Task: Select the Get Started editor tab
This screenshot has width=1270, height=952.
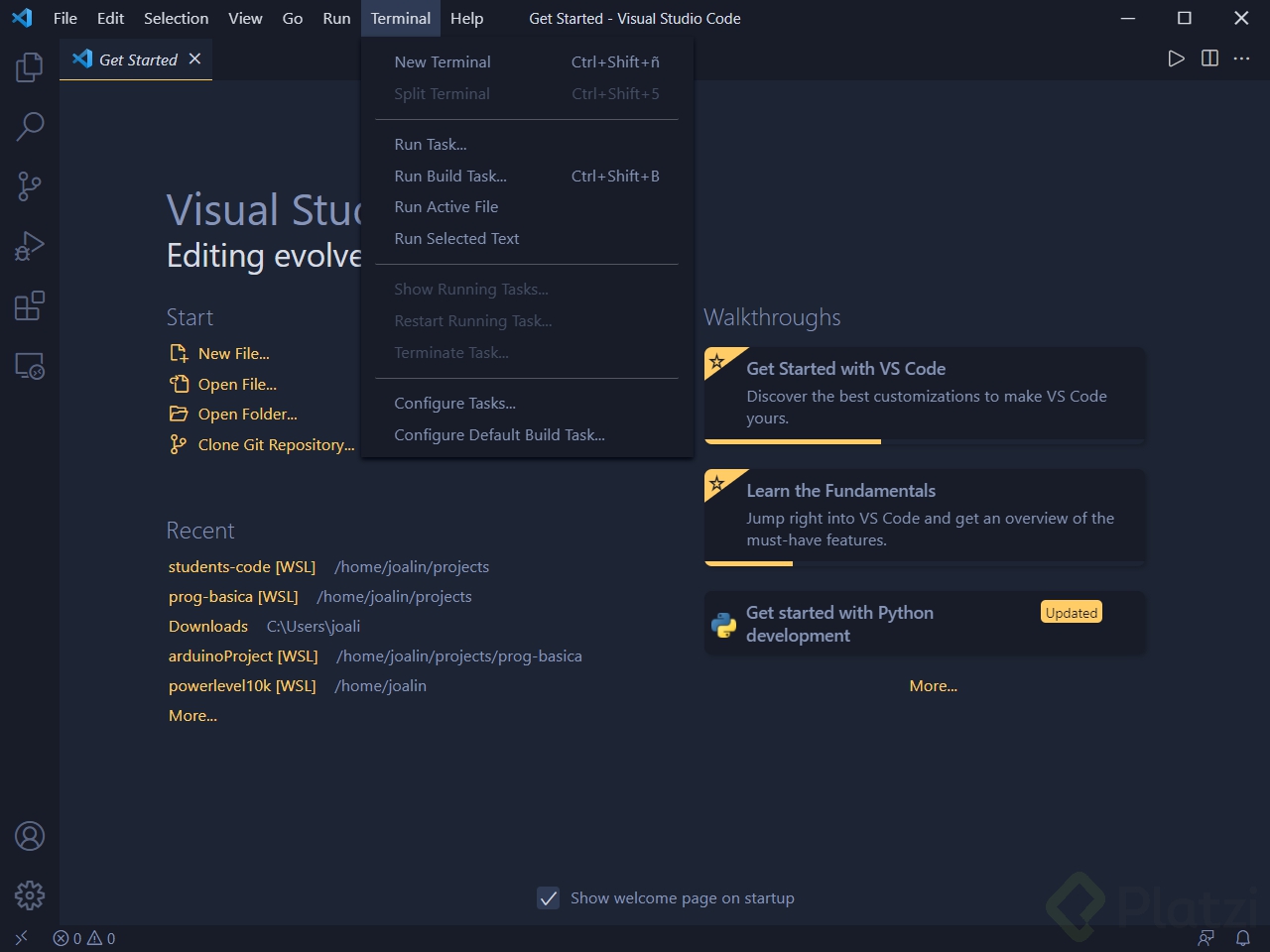Action: pyautogui.click(x=136, y=59)
